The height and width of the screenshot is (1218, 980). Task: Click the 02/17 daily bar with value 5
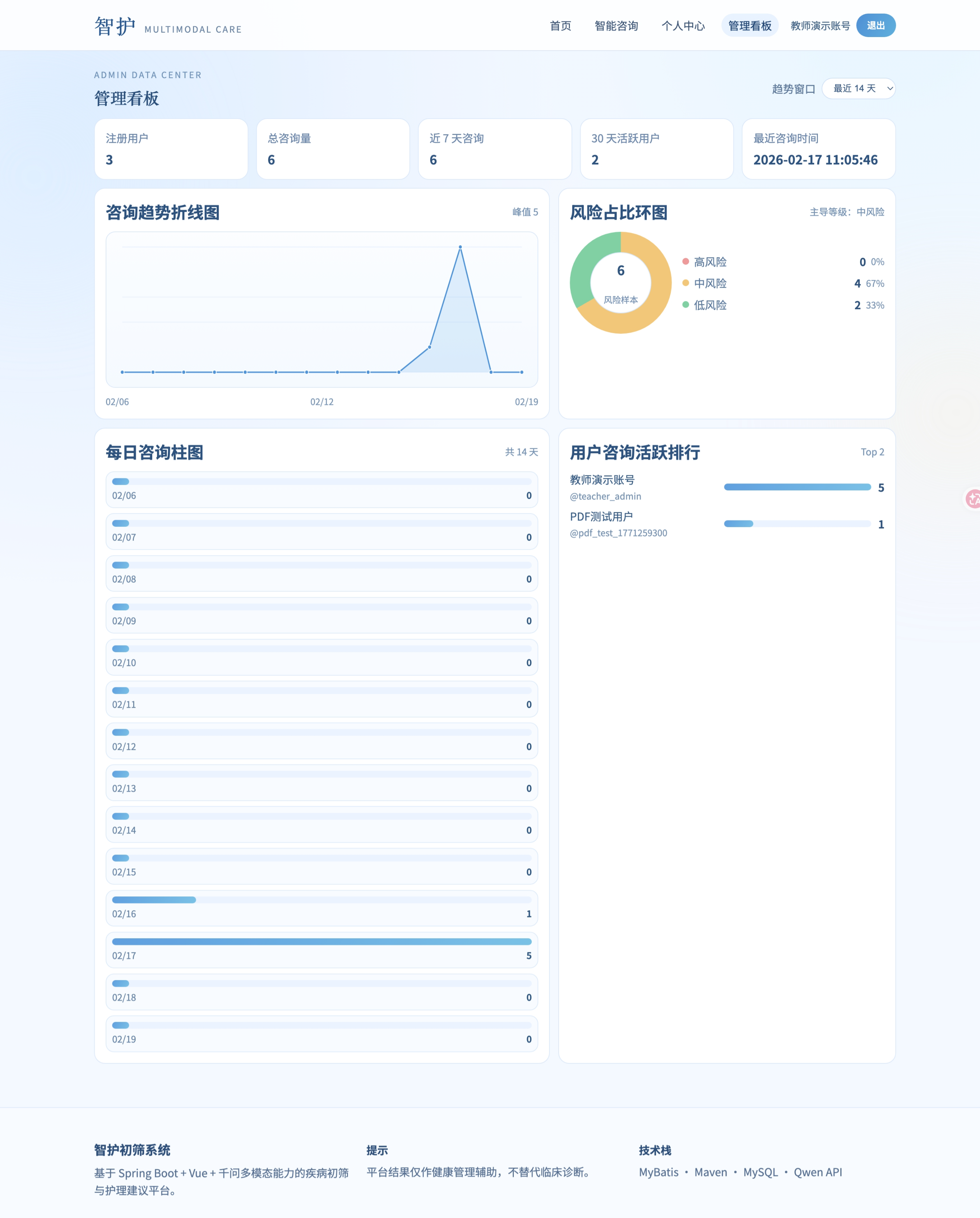pos(321,942)
